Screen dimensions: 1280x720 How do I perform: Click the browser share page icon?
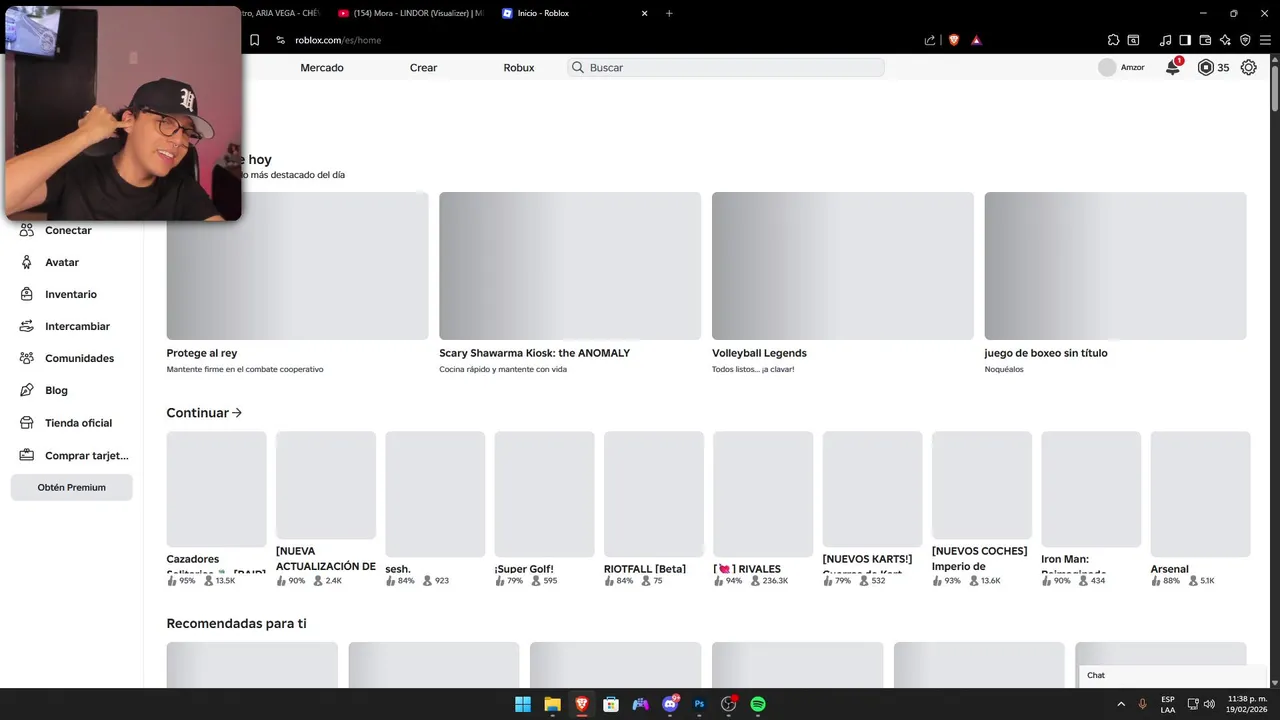tap(930, 40)
